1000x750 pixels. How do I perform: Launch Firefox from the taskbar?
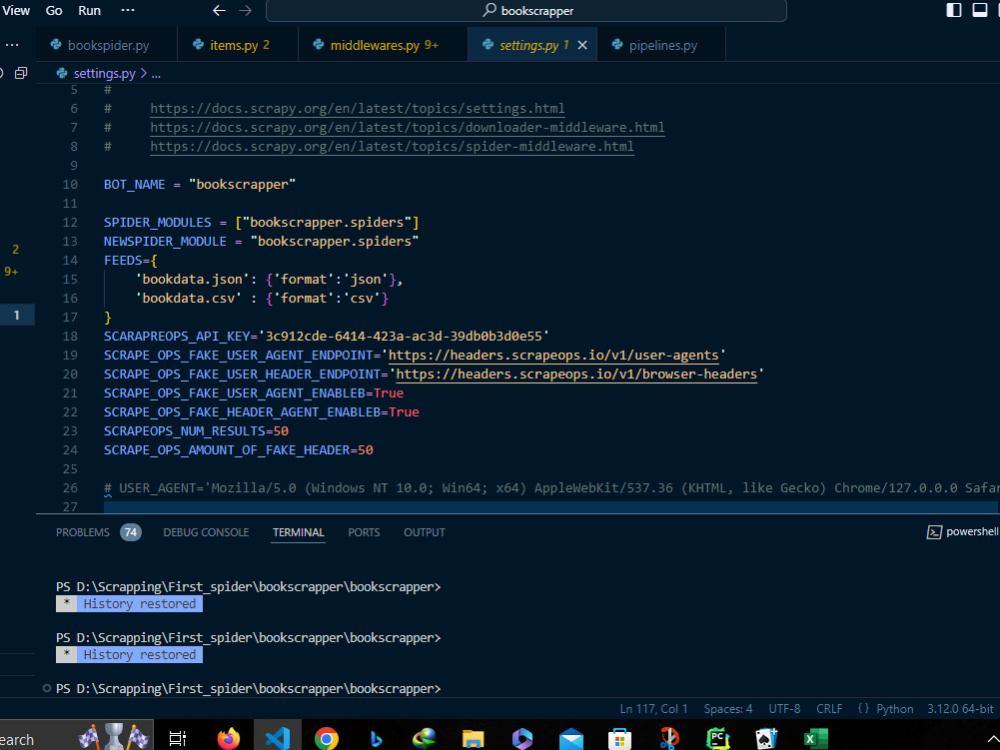pos(228,738)
